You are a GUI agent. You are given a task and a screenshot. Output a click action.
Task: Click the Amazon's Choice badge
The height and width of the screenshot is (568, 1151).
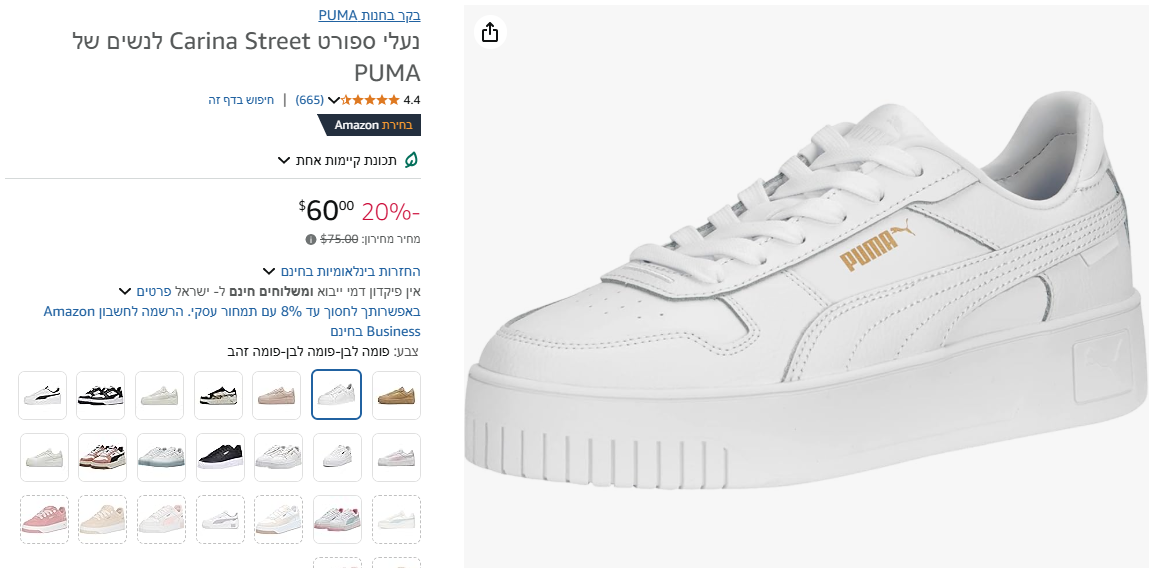(x=370, y=125)
